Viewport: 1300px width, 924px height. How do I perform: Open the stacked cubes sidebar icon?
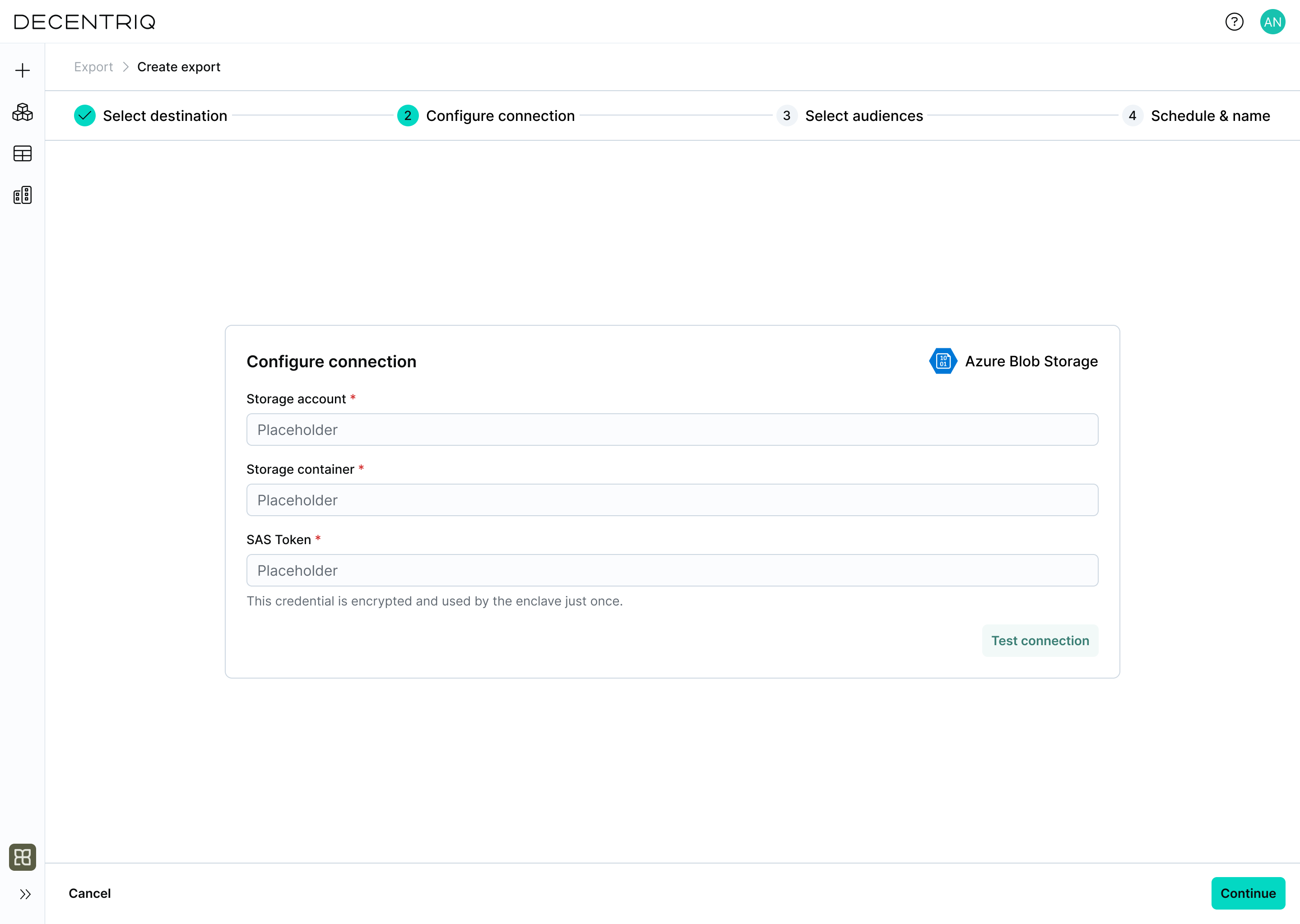pyautogui.click(x=22, y=112)
